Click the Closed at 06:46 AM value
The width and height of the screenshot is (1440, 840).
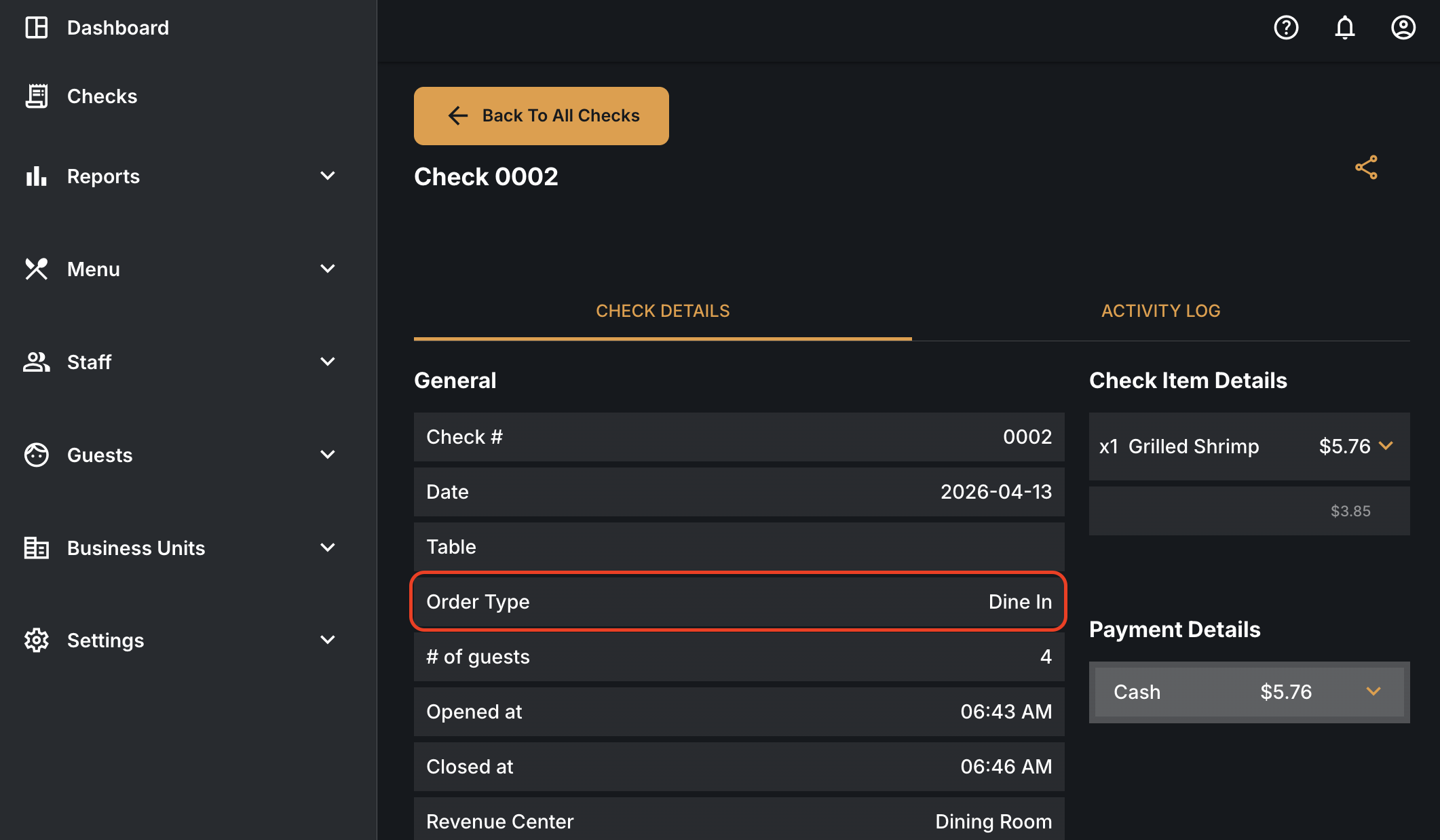[1006, 767]
